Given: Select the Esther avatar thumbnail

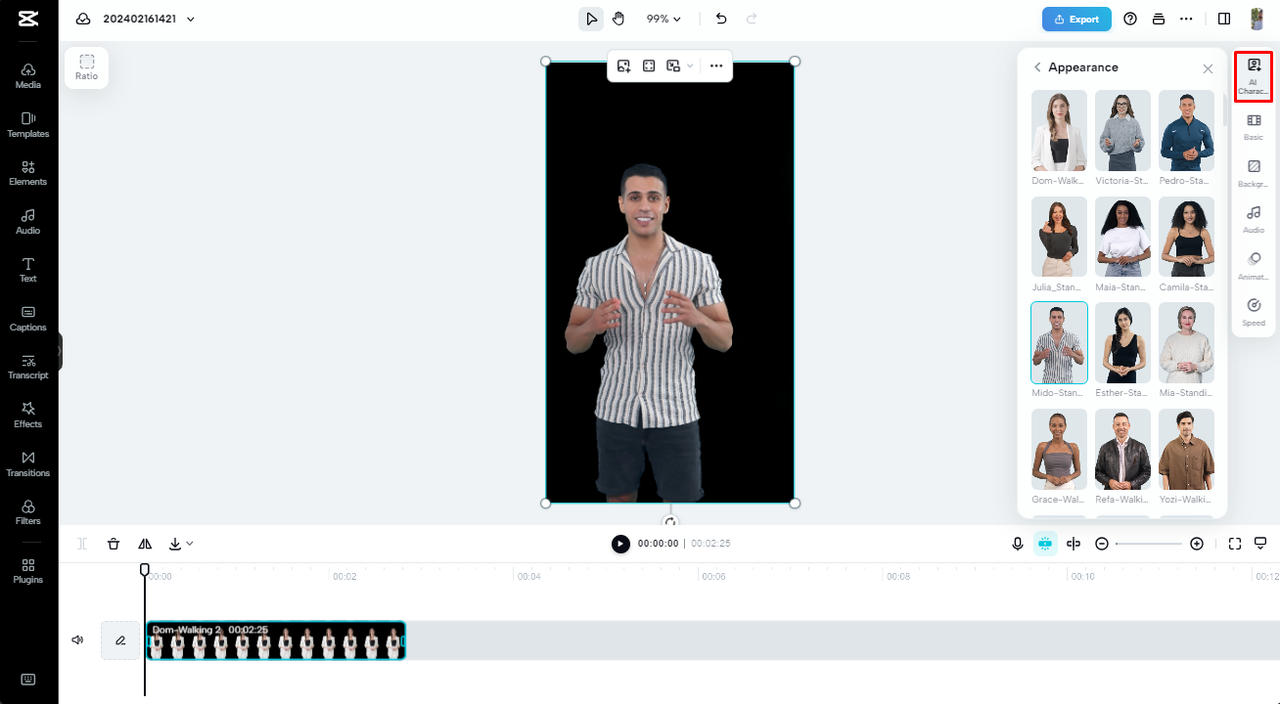Looking at the screenshot, I should (1122, 343).
